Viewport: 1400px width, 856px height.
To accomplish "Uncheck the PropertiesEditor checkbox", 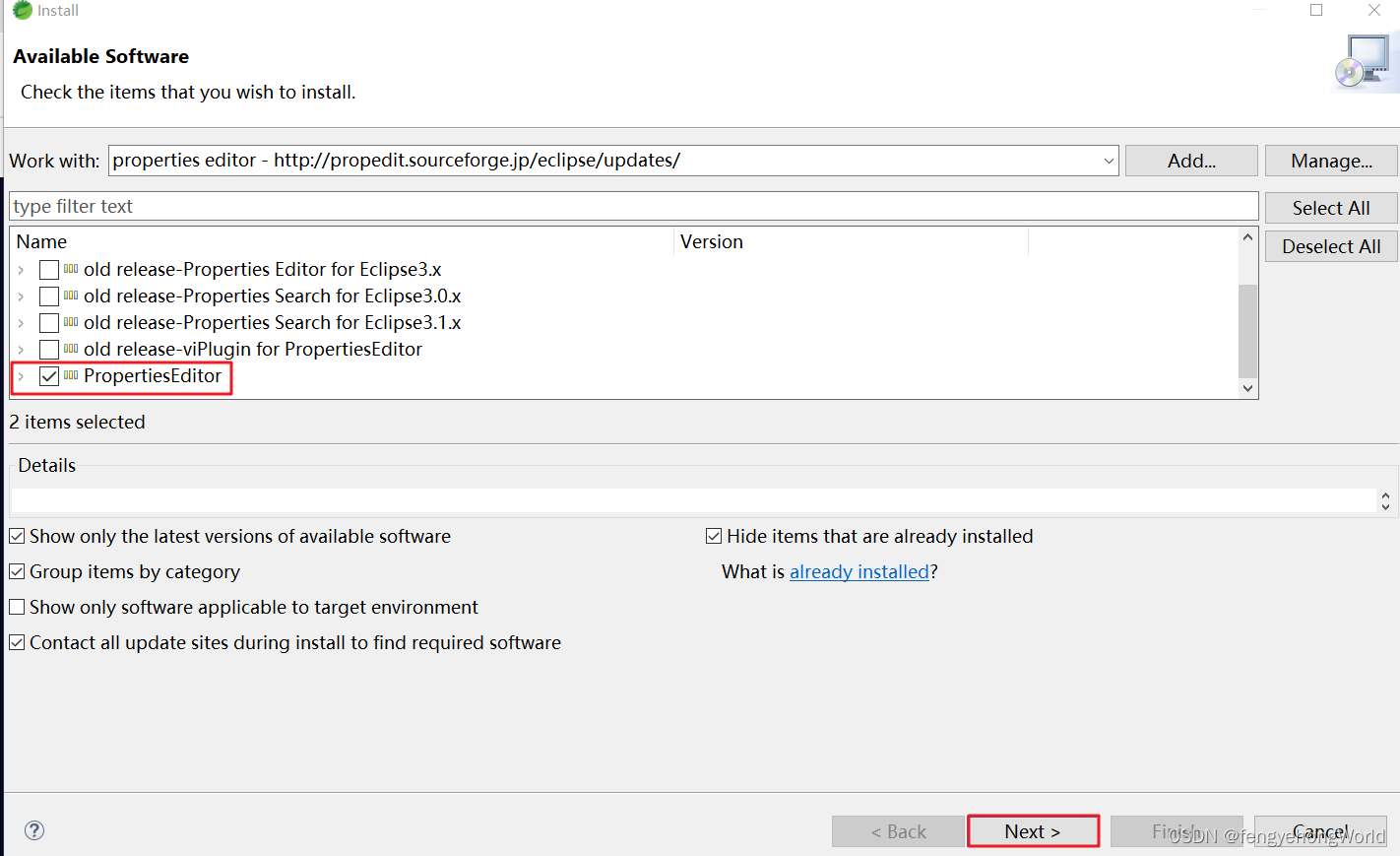I will tap(49, 376).
